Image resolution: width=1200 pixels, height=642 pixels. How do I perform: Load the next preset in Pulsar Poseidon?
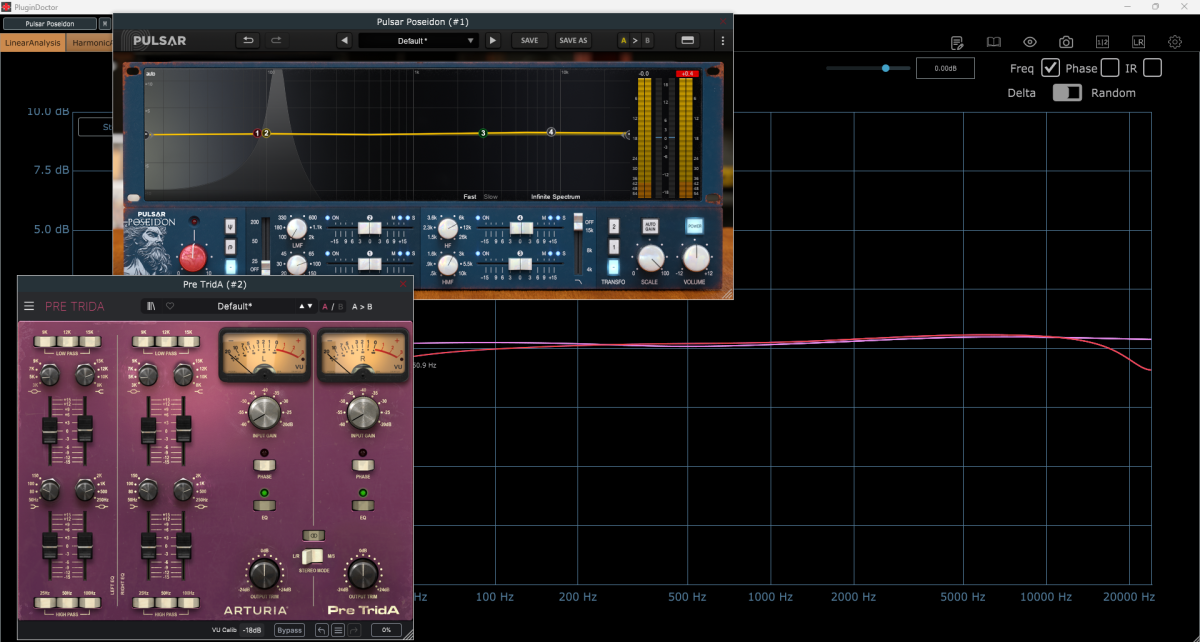(x=492, y=41)
